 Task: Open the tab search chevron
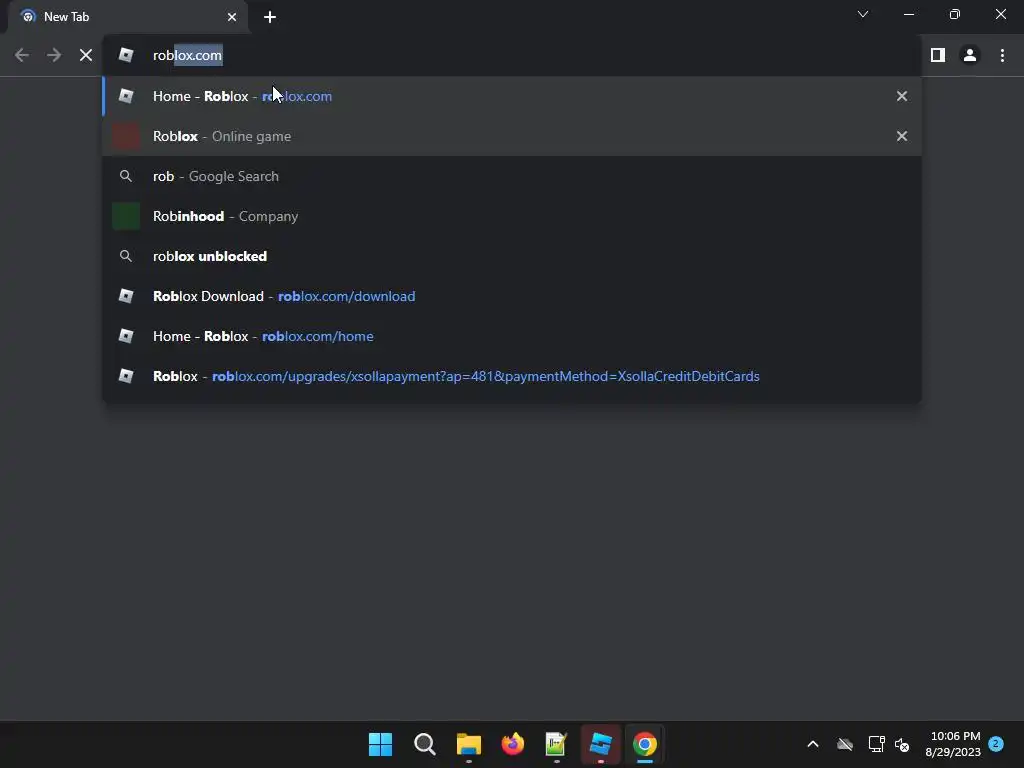tap(863, 14)
